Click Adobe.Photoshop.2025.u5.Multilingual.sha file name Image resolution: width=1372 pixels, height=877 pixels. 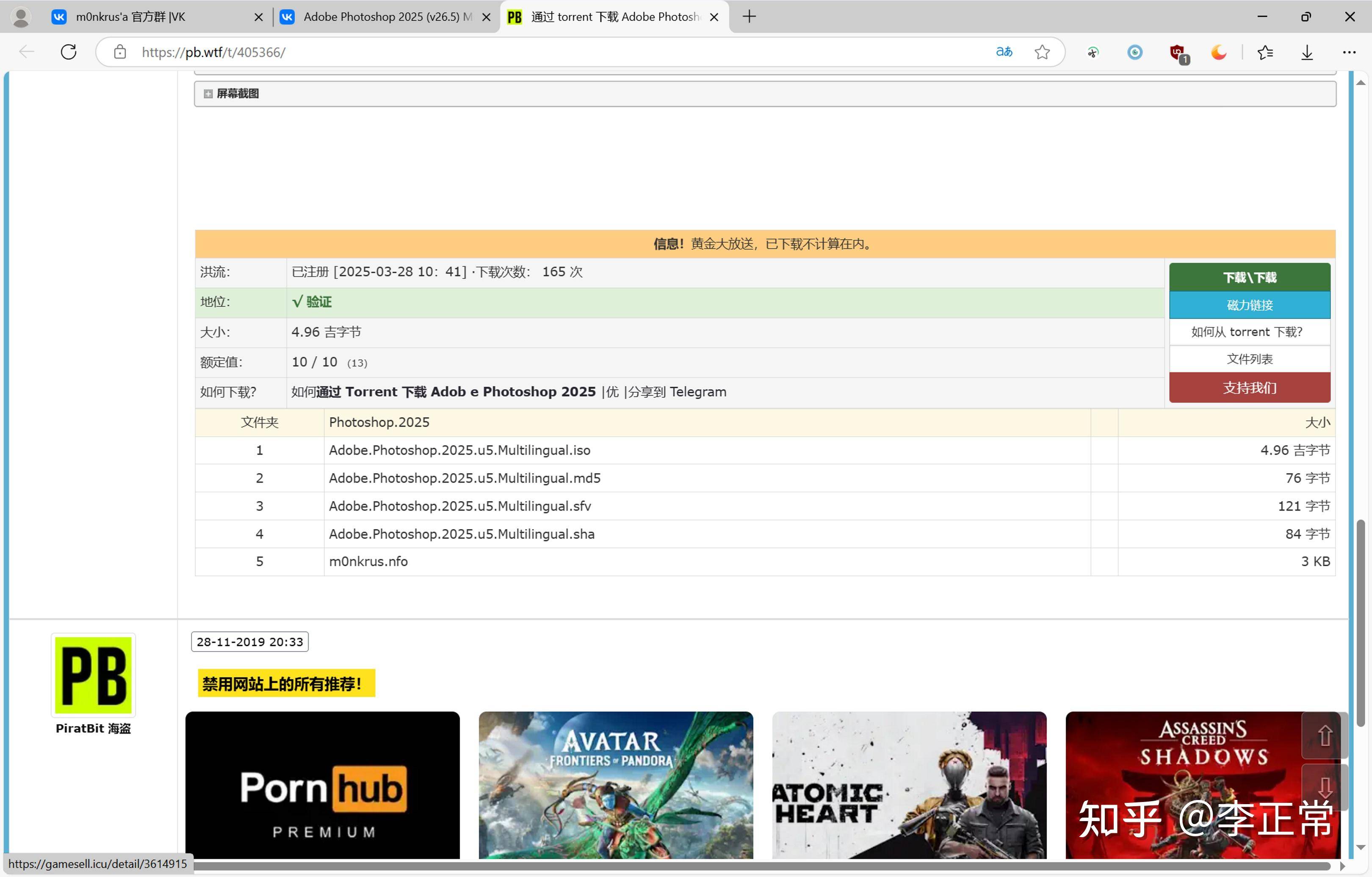click(x=462, y=534)
